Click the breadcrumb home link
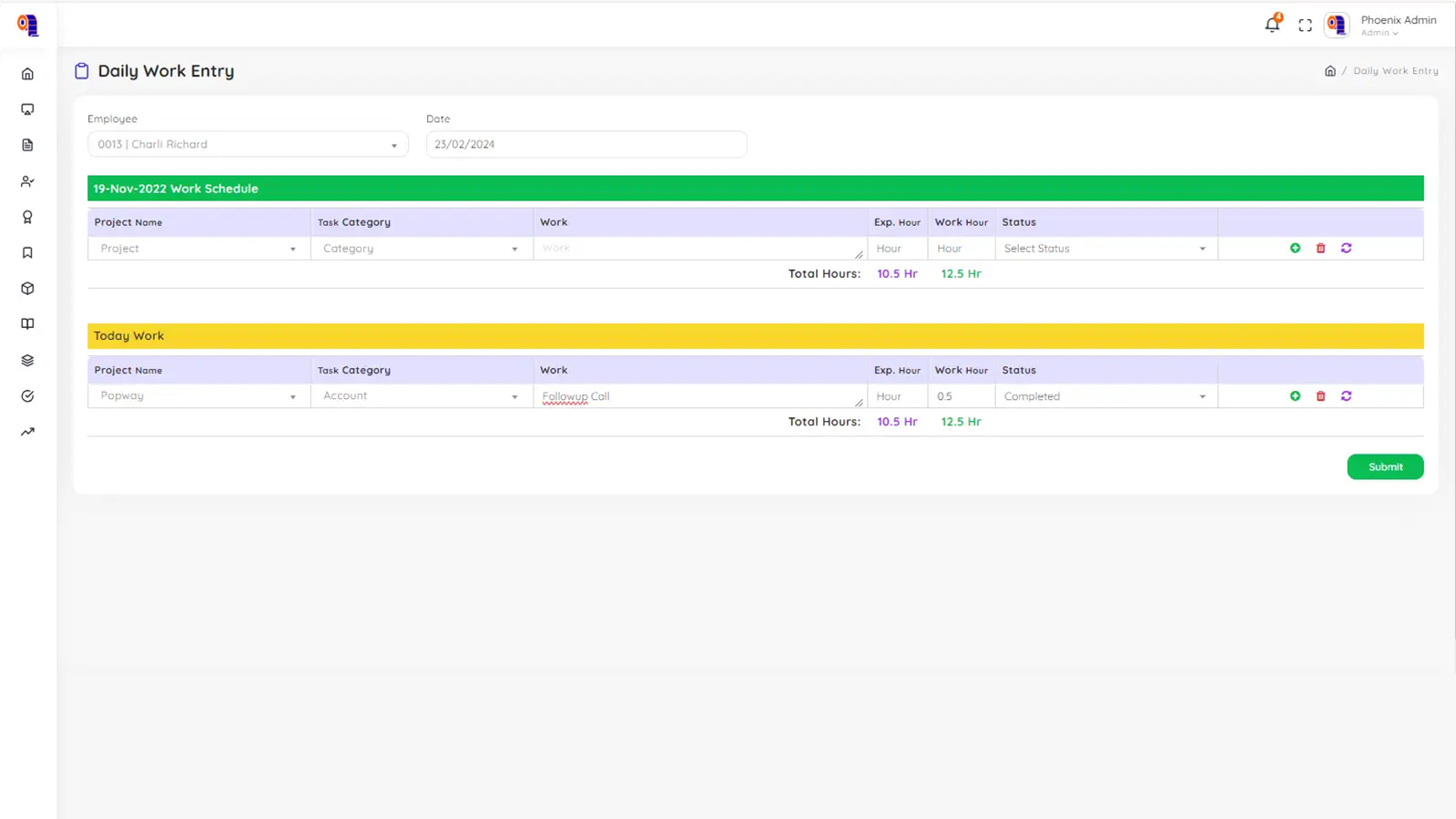Screen dimensions: 1456x819 point(1329,71)
